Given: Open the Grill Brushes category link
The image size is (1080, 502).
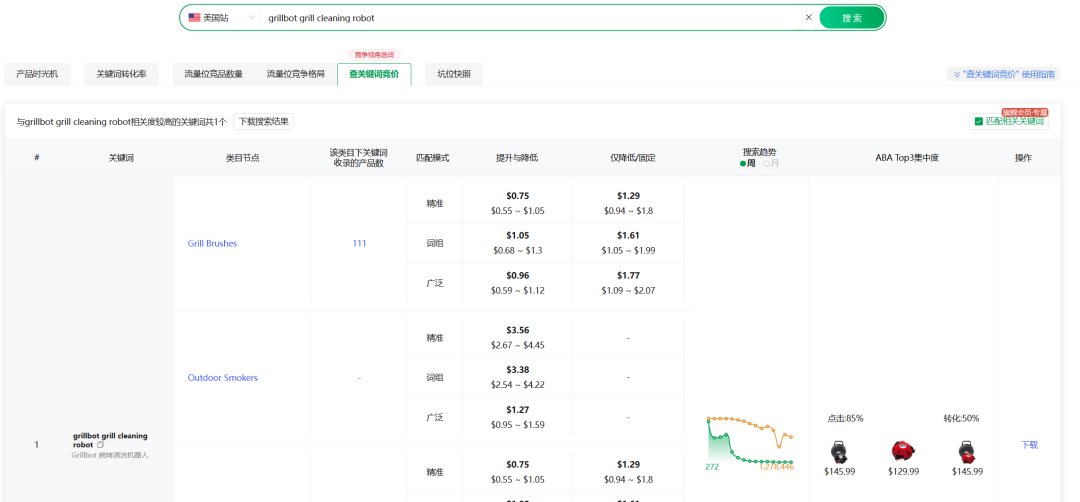Looking at the screenshot, I should pos(212,243).
